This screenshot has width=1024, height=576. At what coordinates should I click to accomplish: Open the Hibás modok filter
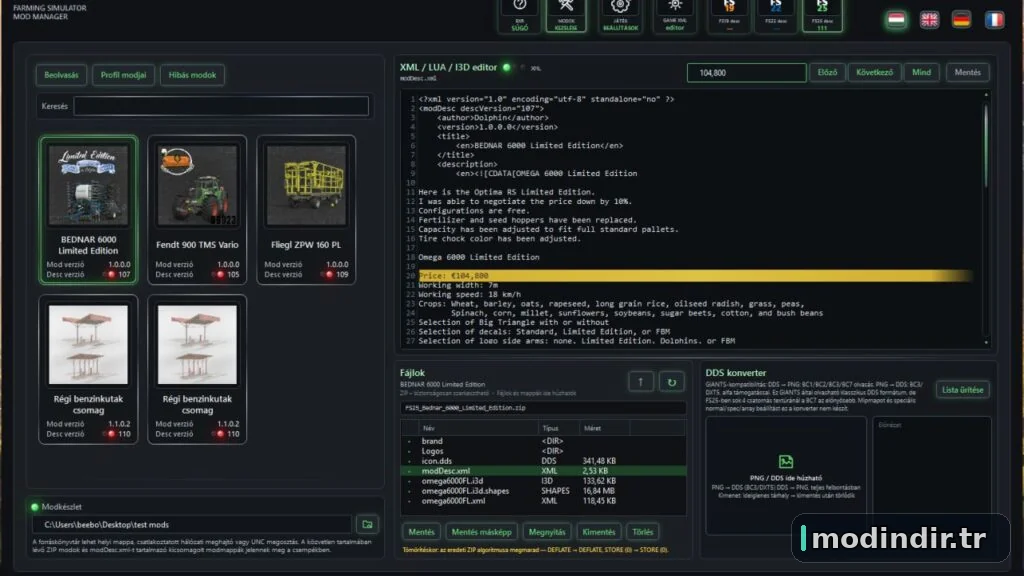tap(192, 75)
